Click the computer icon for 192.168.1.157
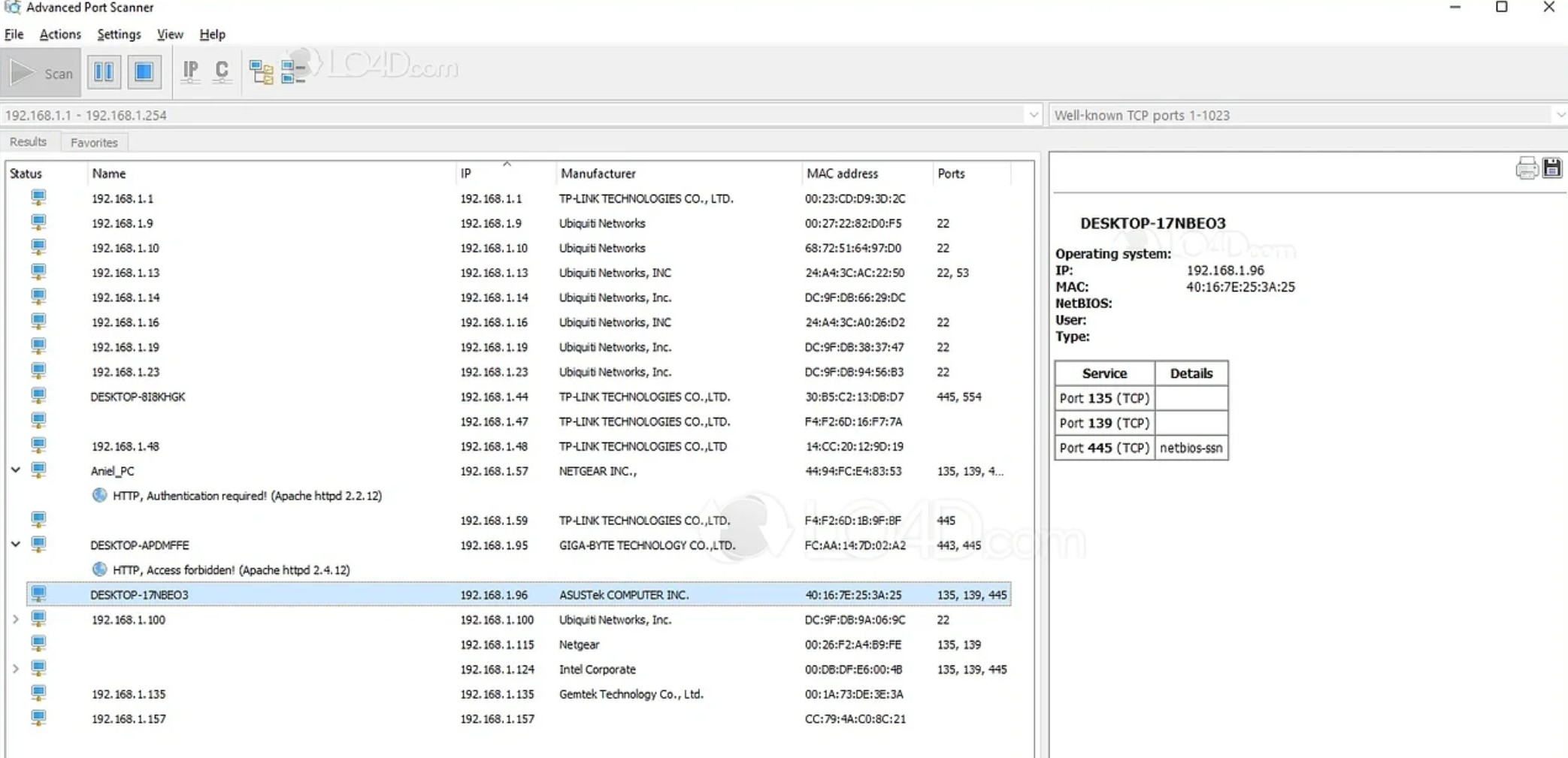Viewport: 1568px width, 758px height. (38, 718)
